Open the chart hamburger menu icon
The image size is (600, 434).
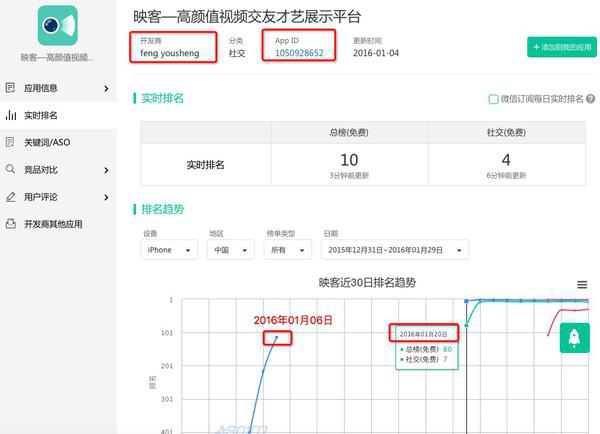coord(582,284)
